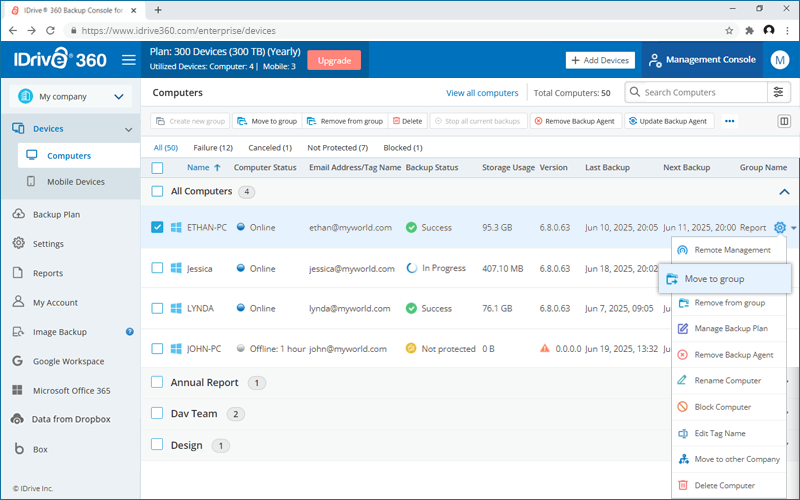Open Management Console
Viewport: 800px width, 500px height.
pos(702,60)
